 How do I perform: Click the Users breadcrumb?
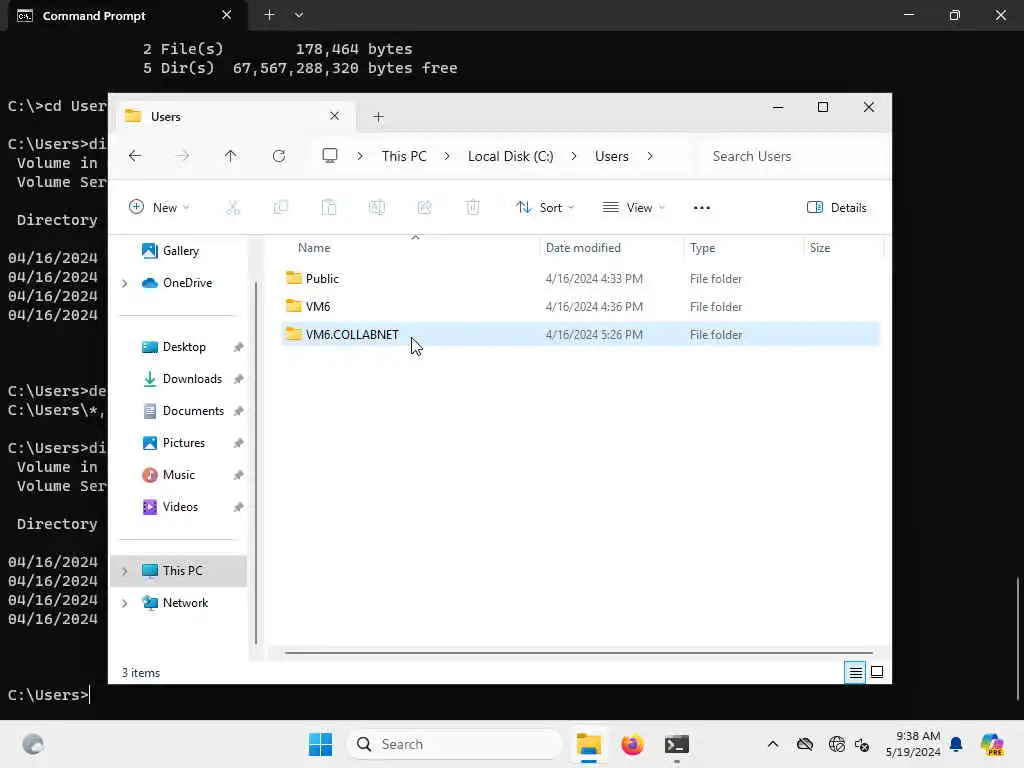tap(611, 156)
